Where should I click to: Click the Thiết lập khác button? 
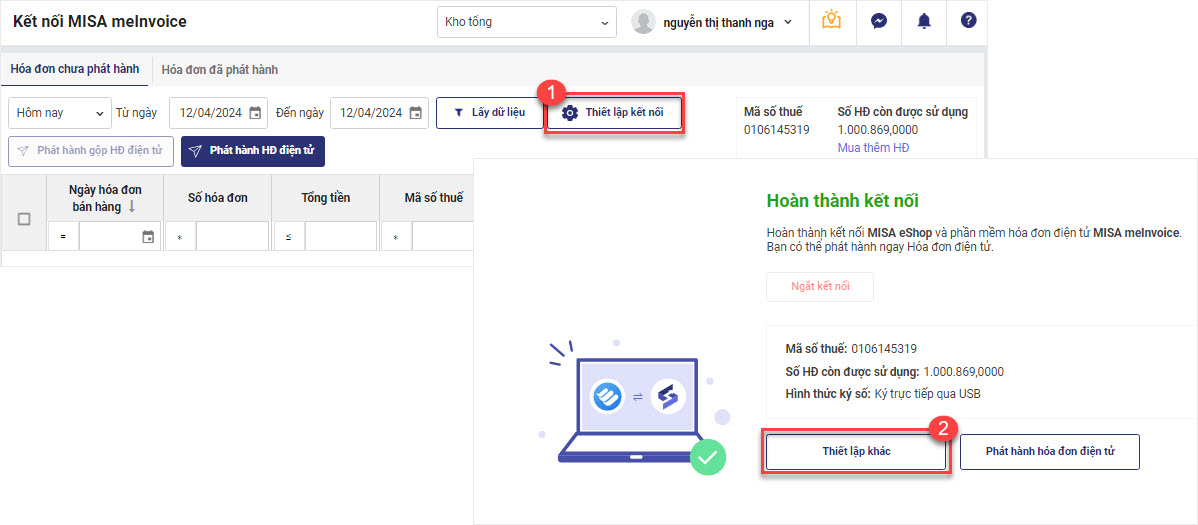[856, 452]
